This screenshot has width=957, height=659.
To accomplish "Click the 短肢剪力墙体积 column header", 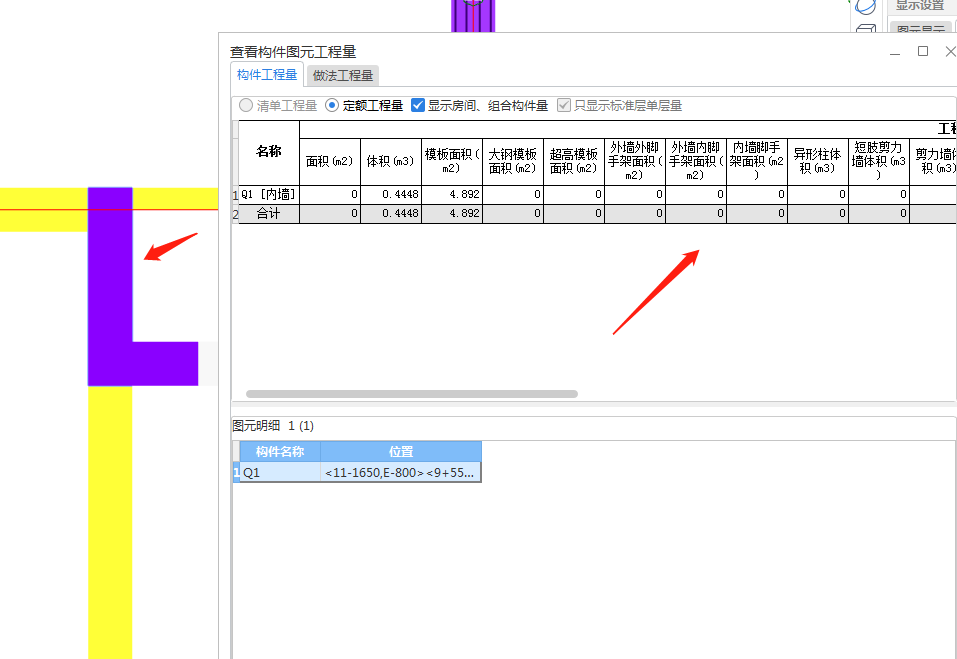I will (879, 162).
